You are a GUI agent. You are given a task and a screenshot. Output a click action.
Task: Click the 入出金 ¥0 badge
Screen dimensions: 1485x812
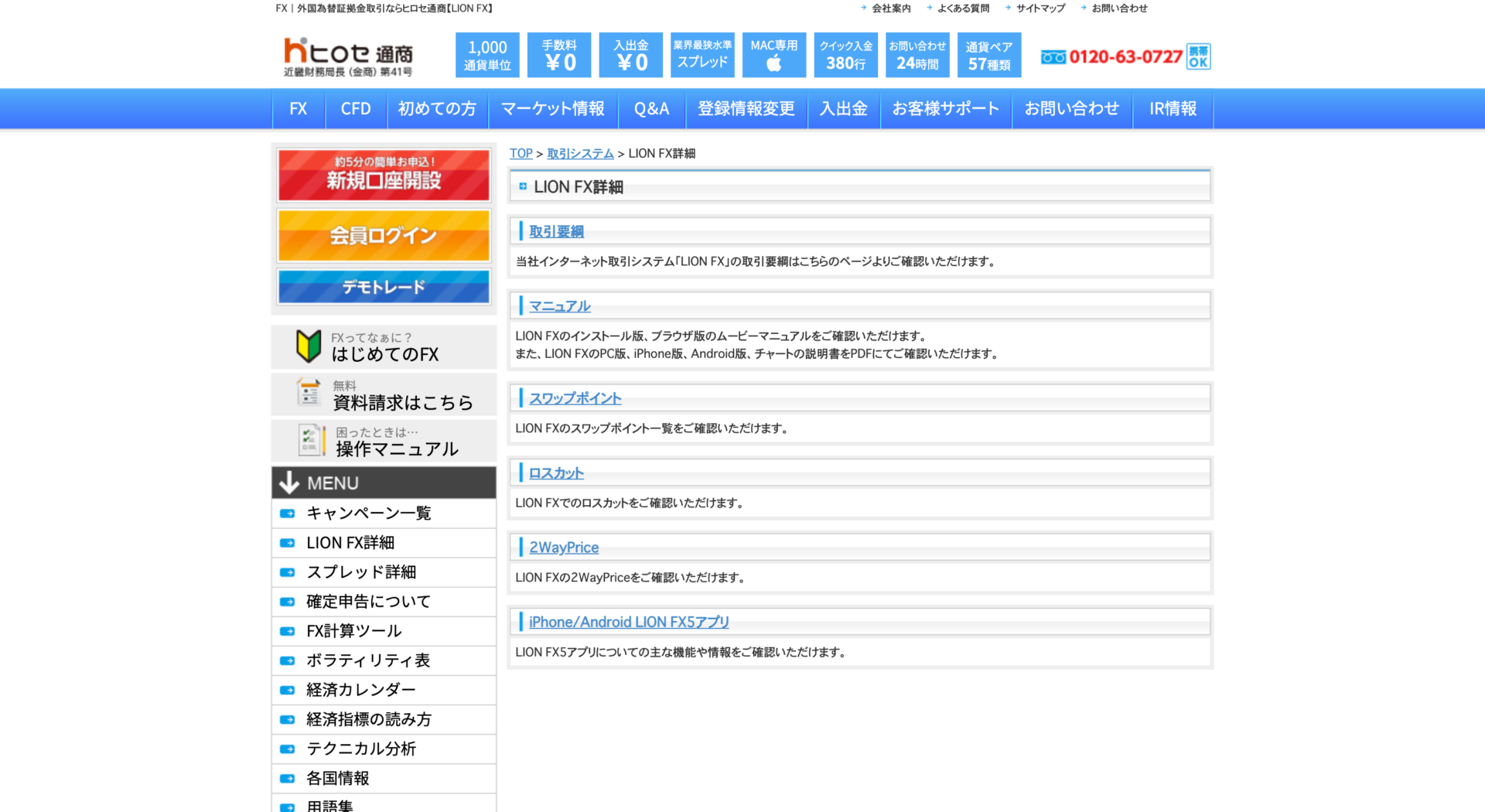point(631,55)
